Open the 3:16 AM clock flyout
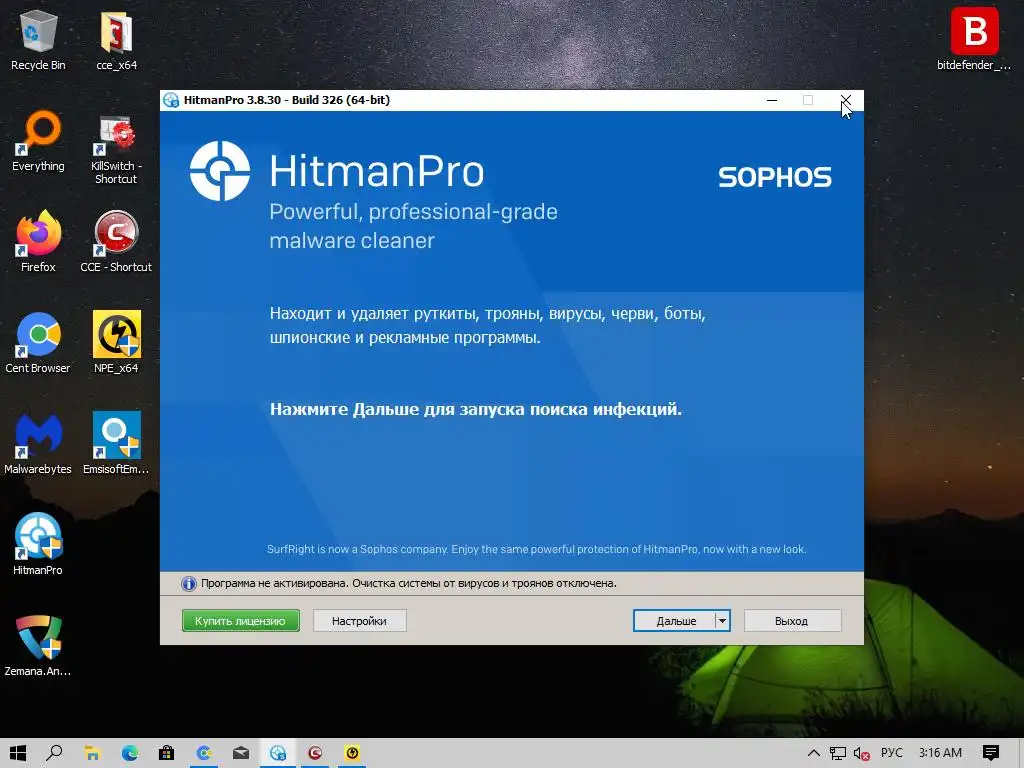The image size is (1024, 768). pos(940,753)
